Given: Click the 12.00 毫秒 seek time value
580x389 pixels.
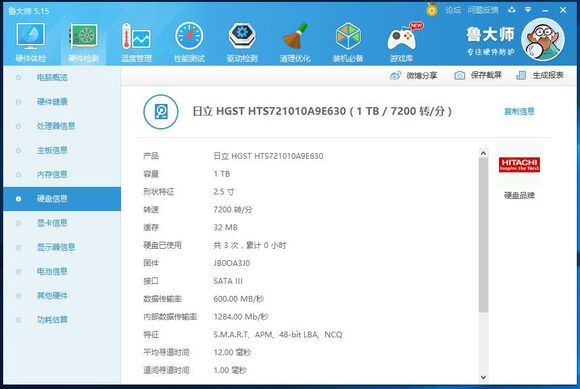Looking at the screenshot, I should (232, 352).
